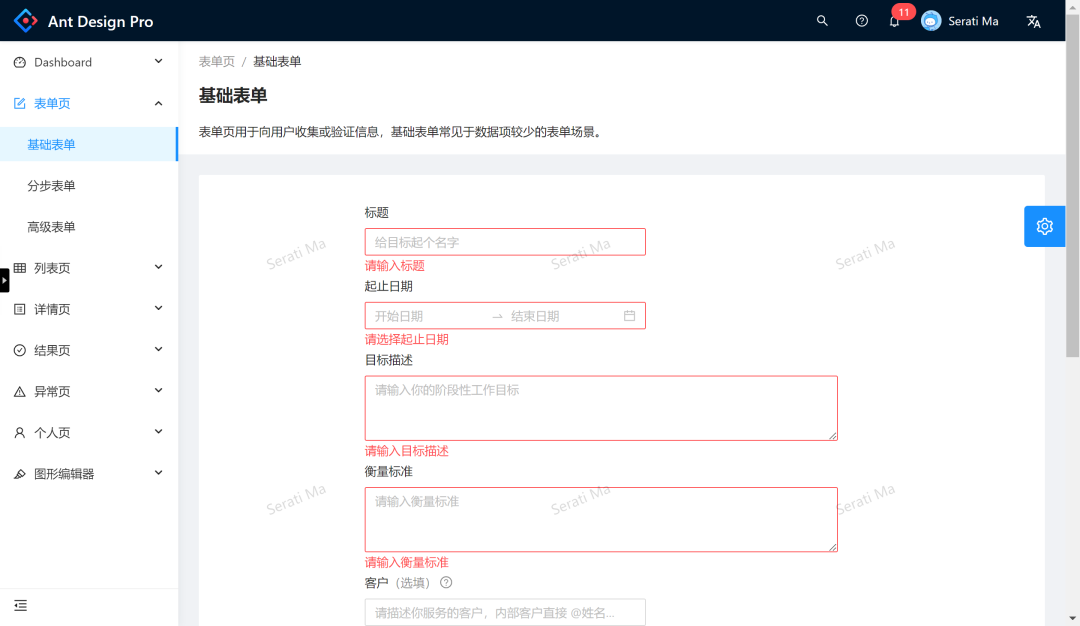This screenshot has width=1080, height=626.
Task: Click the 表单页 breadcrumb link
Action: point(217,61)
